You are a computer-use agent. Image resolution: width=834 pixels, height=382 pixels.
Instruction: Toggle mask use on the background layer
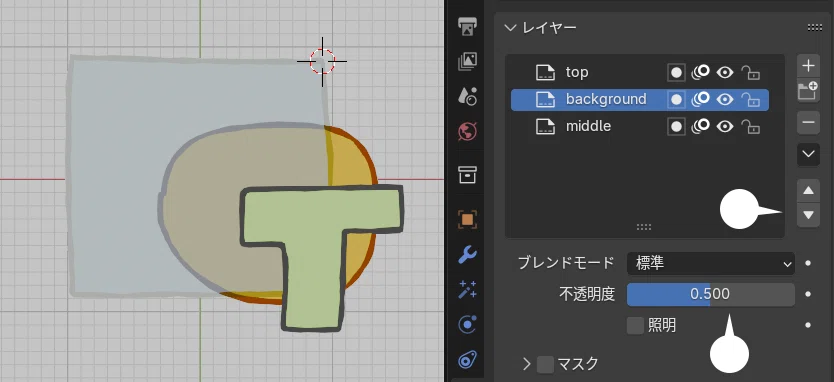point(677,99)
